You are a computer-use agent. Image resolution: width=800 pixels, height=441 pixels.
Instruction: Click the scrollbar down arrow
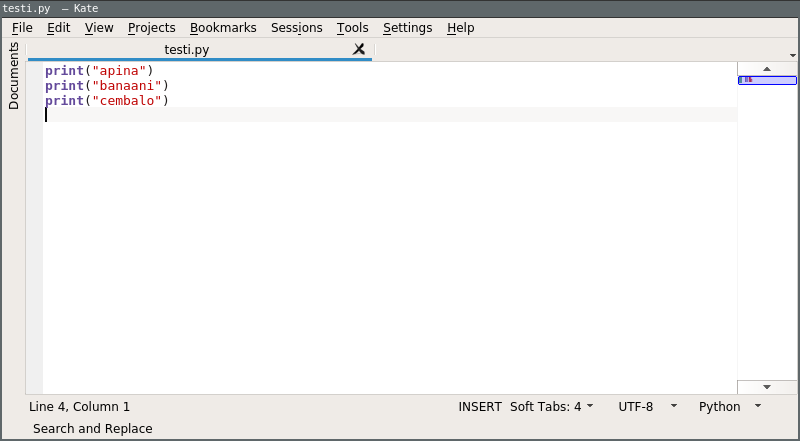coord(767,386)
